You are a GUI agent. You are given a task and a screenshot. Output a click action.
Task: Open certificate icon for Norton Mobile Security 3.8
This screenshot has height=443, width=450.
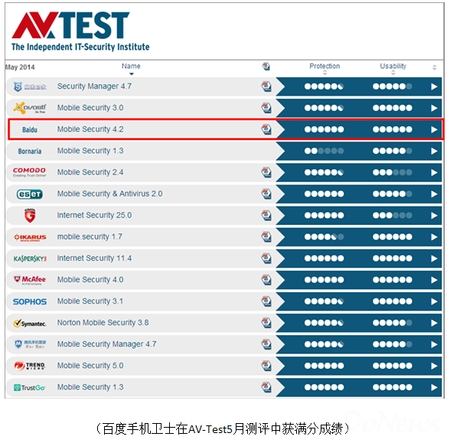(x=266, y=323)
